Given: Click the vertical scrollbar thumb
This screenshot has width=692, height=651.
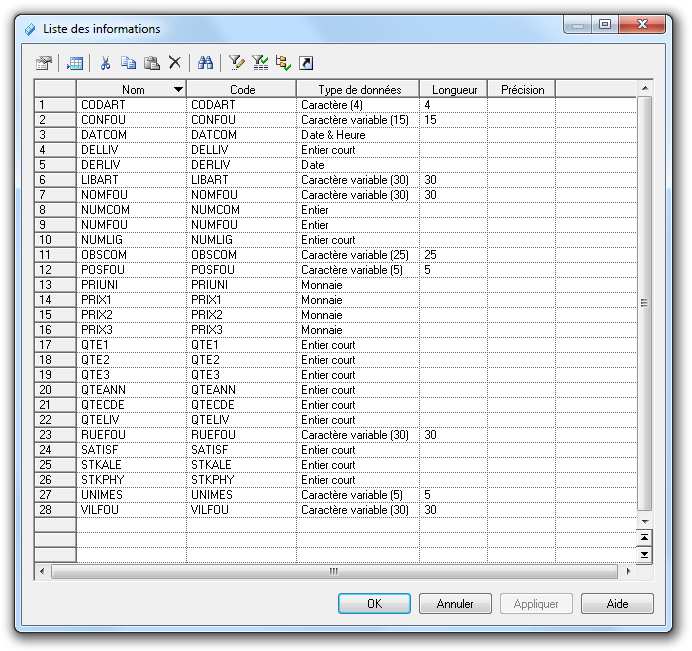Looking at the screenshot, I should (644, 303).
